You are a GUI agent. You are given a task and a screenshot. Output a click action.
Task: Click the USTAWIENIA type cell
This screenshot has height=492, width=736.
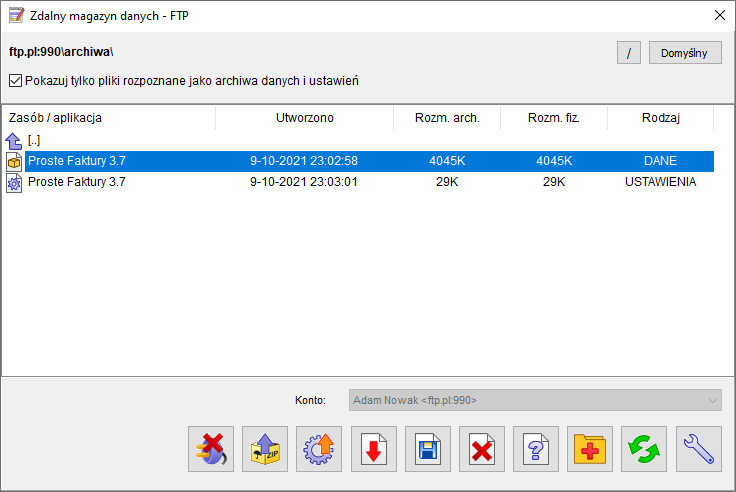(x=660, y=182)
